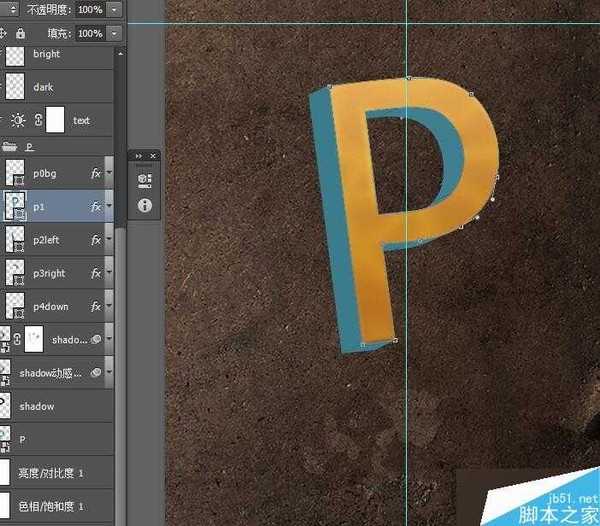The image size is (600, 526).
Task: Click the lock-all icon beside fill
Action: [21, 33]
